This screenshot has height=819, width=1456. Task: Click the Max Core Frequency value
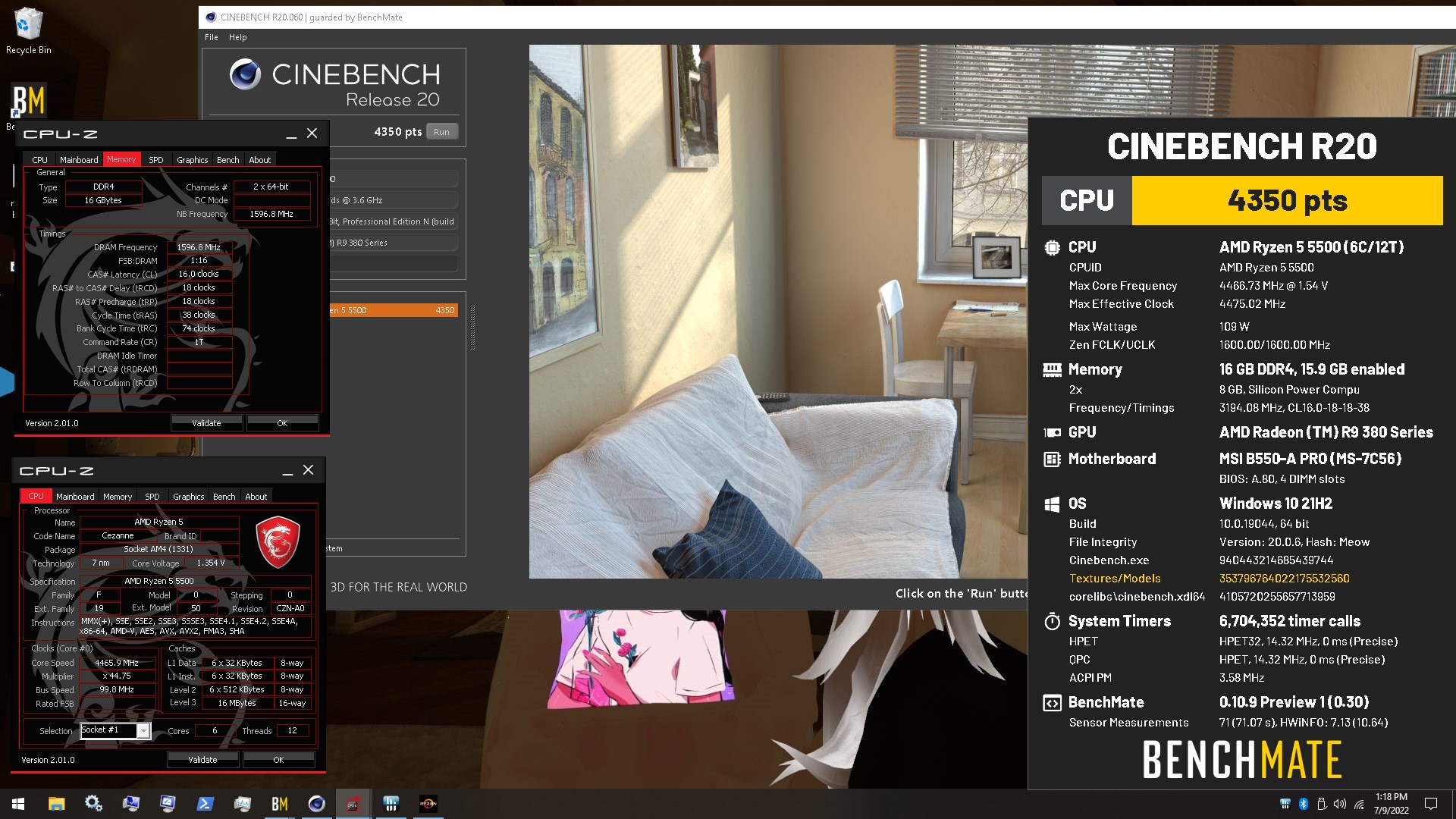1273,286
